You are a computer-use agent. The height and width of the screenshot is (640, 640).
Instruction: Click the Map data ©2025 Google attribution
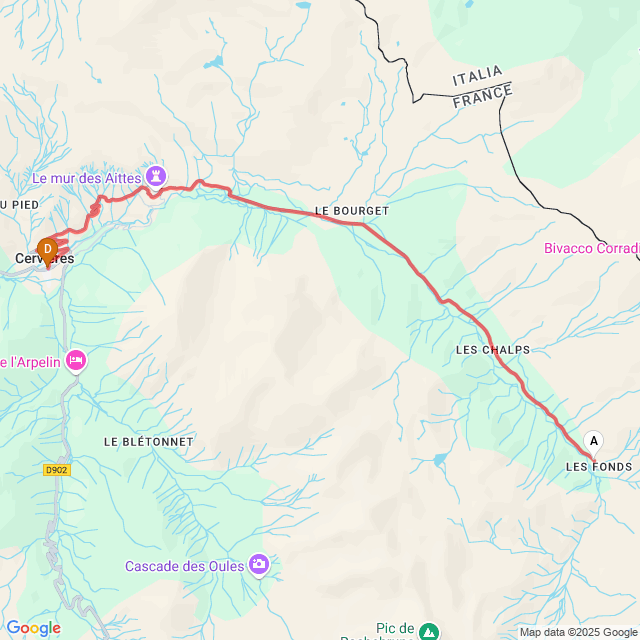point(578,632)
